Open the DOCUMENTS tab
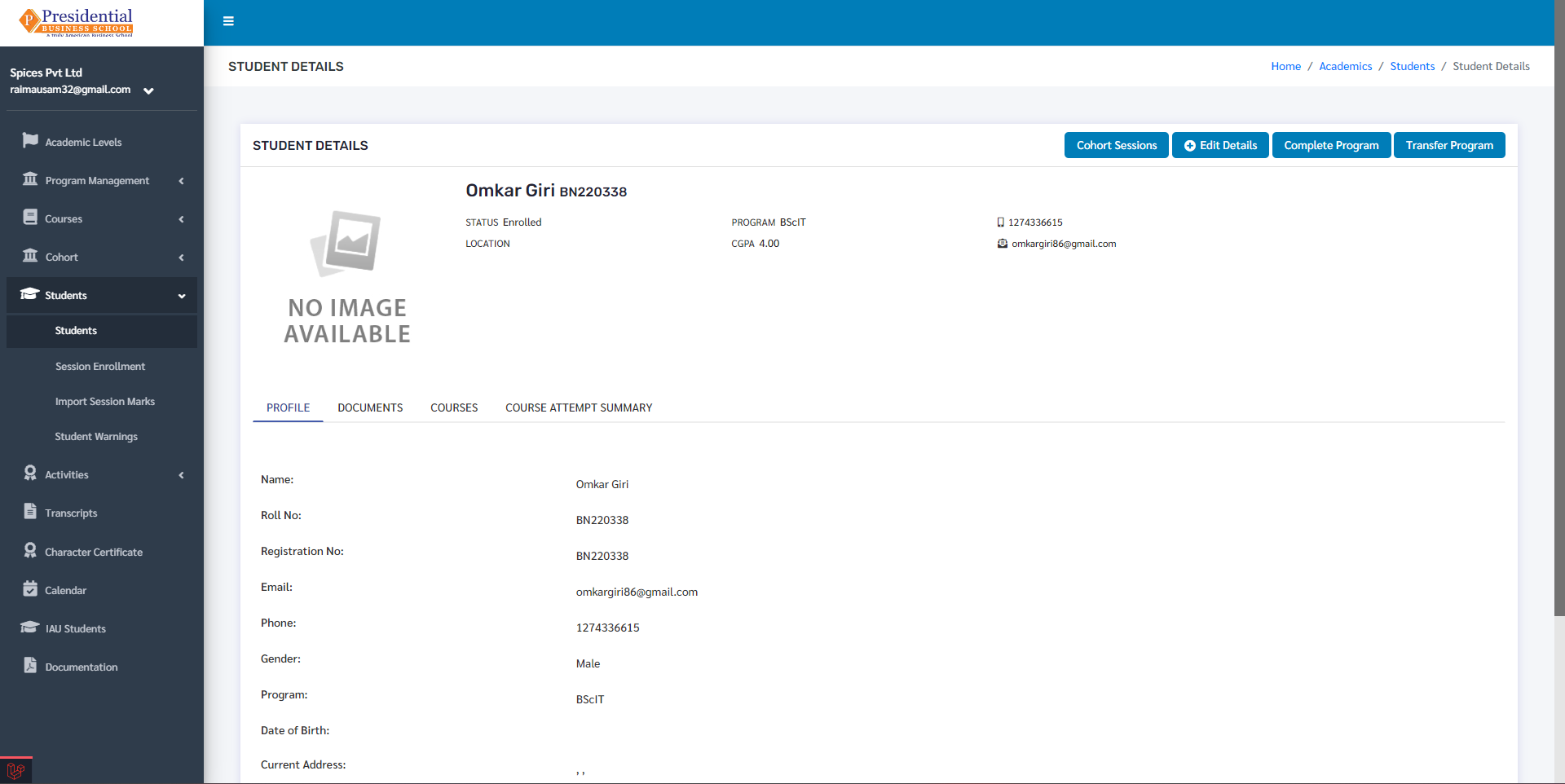 [x=370, y=407]
